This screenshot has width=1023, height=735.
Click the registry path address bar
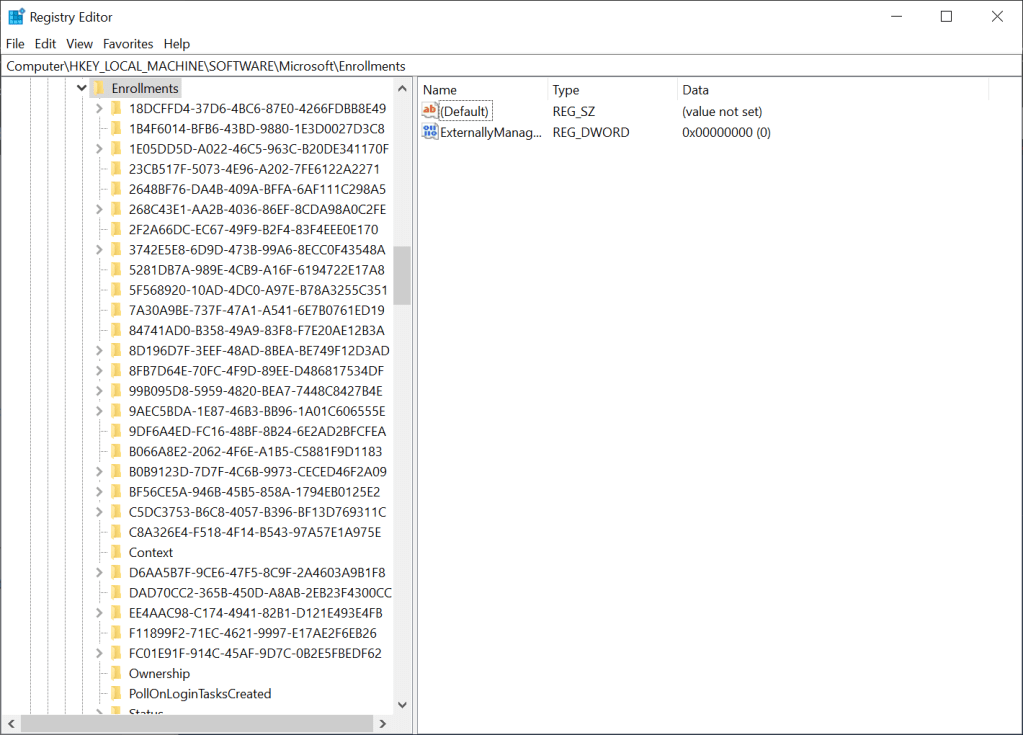[x=500, y=66]
